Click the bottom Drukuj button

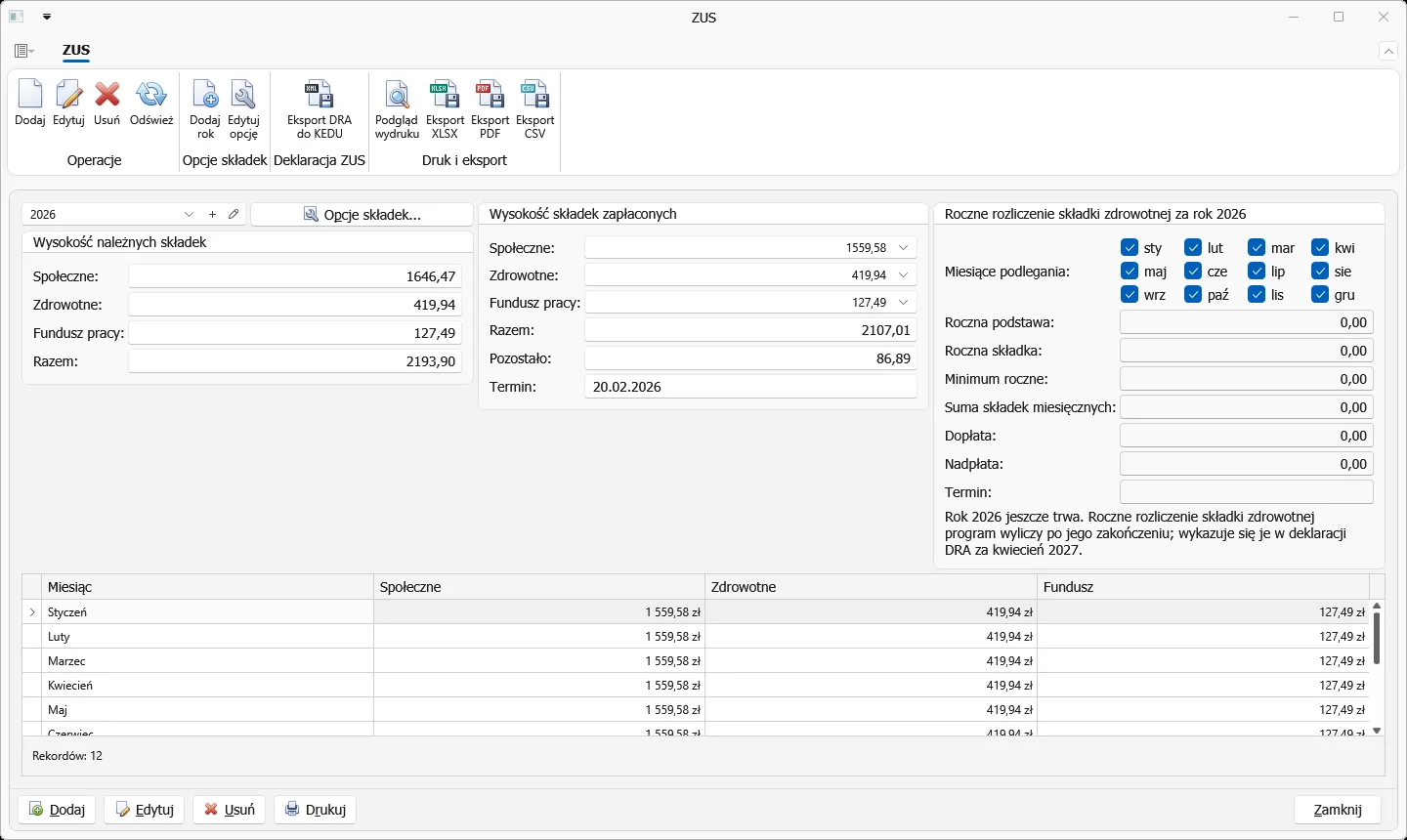tap(315, 810)
